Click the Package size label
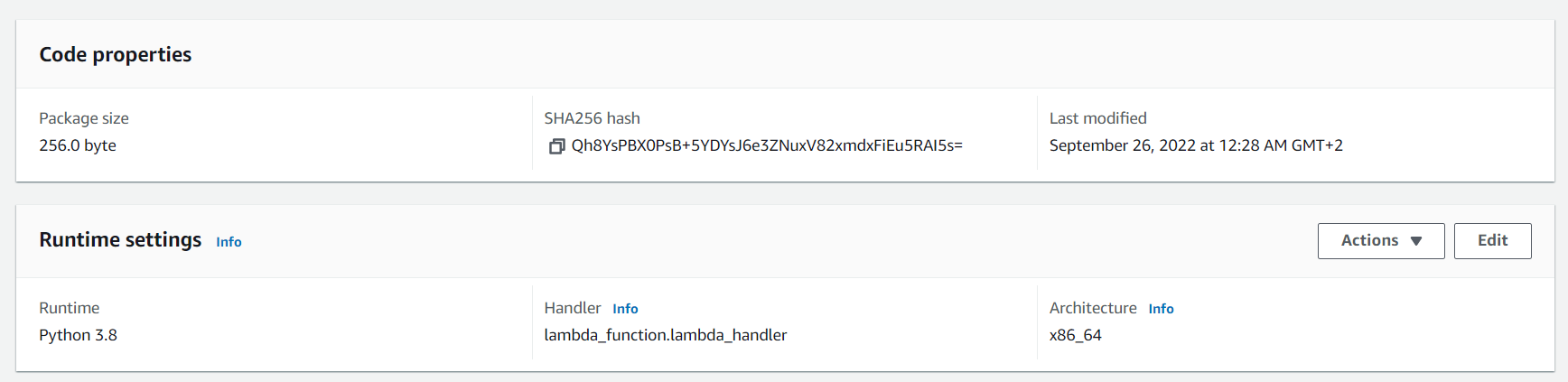The height and width of the screenshot is (382, 1568). pyautogui.click(x=84, y=118)
